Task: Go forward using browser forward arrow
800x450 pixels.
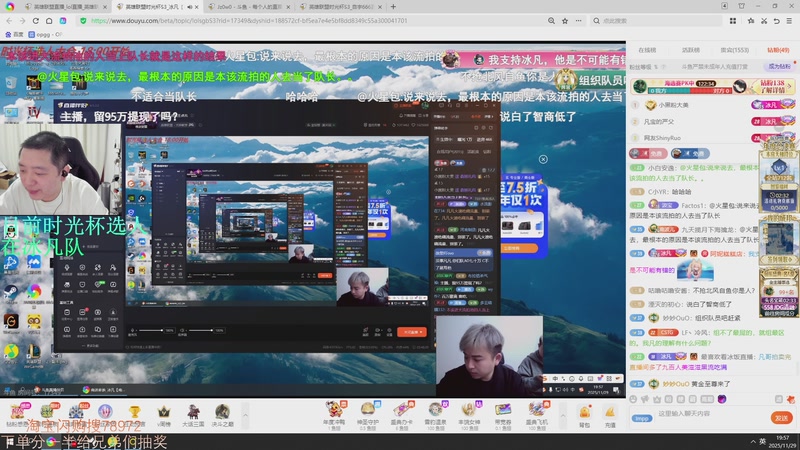Action: pos(22,21)
